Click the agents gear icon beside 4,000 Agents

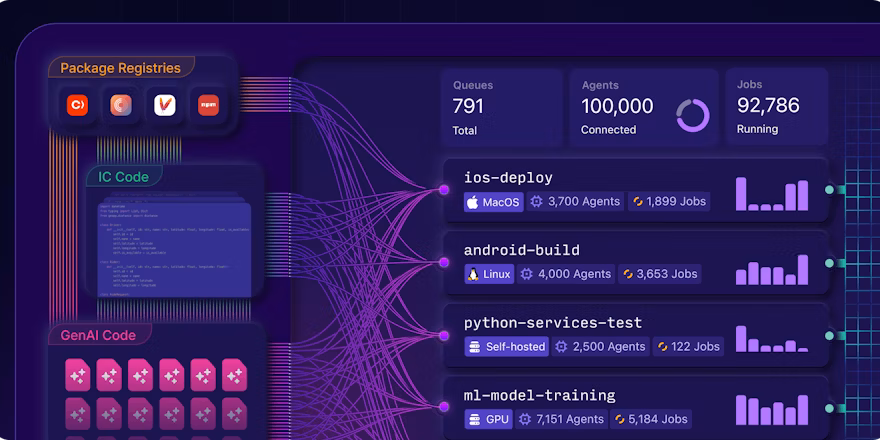[526, 274]
